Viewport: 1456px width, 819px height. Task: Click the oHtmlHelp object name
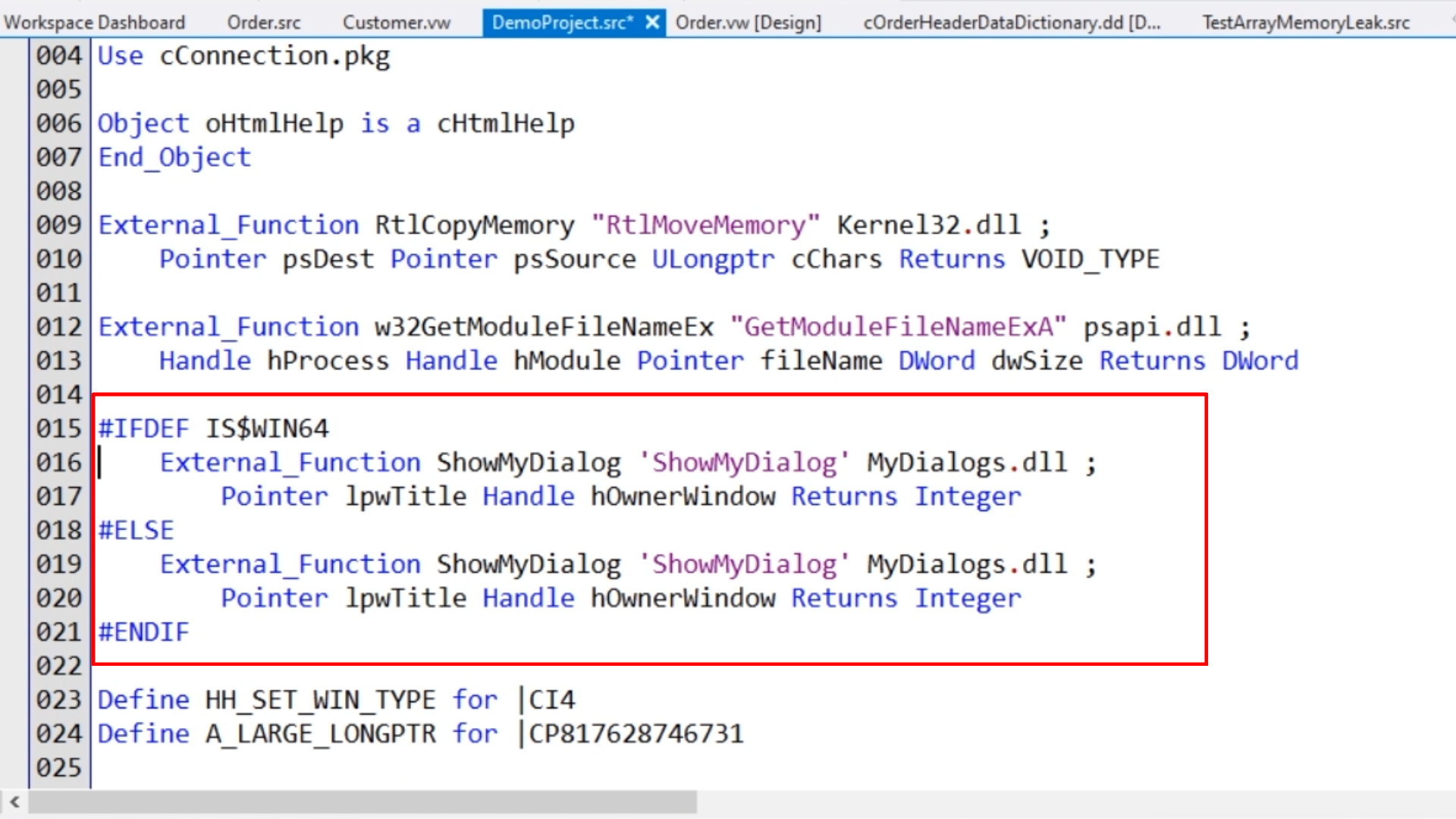click(x=274, y=124)
